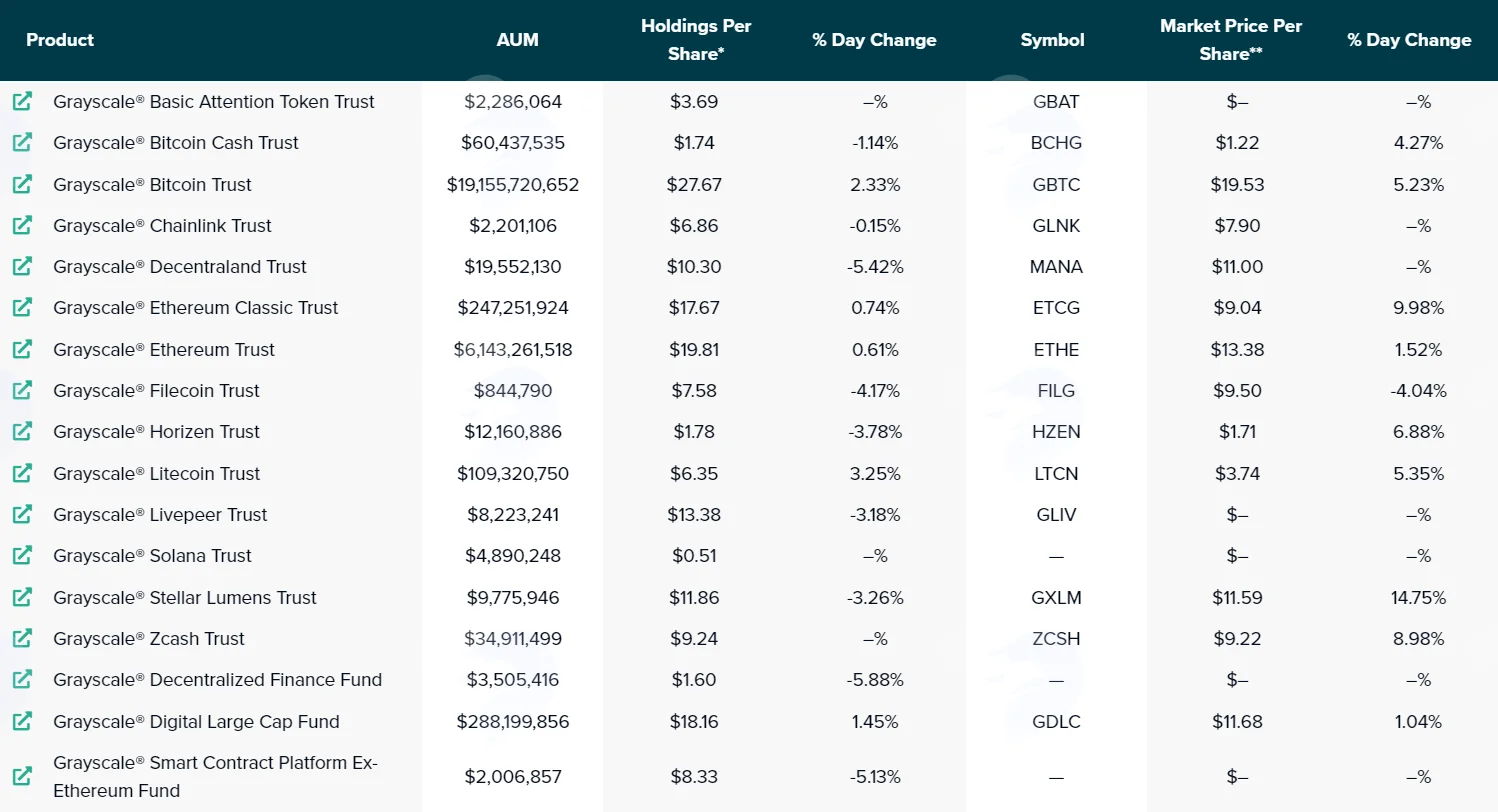Image resolution: width=1498 pixels, height=812 pixels.
Task: Click external link icon for Chainlink Trust
Action: coord(22,225)
